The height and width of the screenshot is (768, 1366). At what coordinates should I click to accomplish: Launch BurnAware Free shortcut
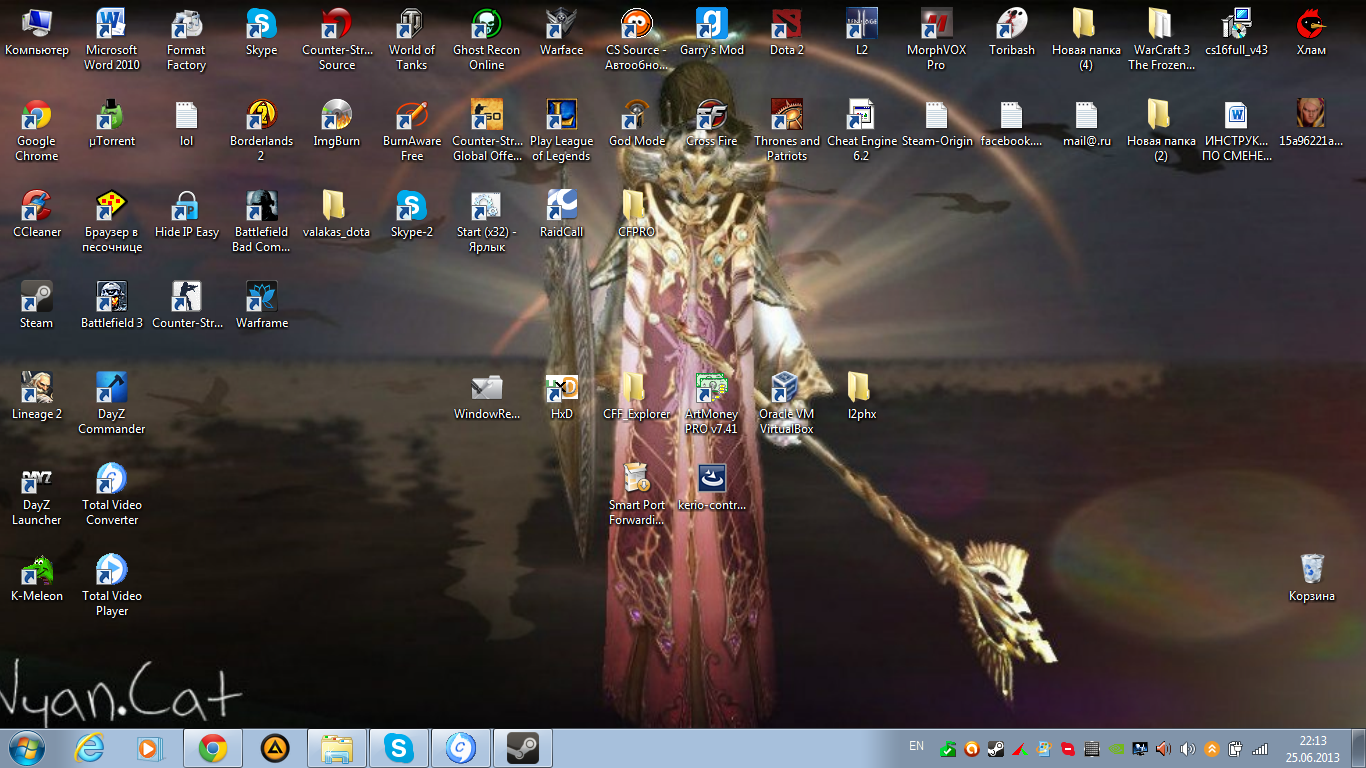[412, 130]
